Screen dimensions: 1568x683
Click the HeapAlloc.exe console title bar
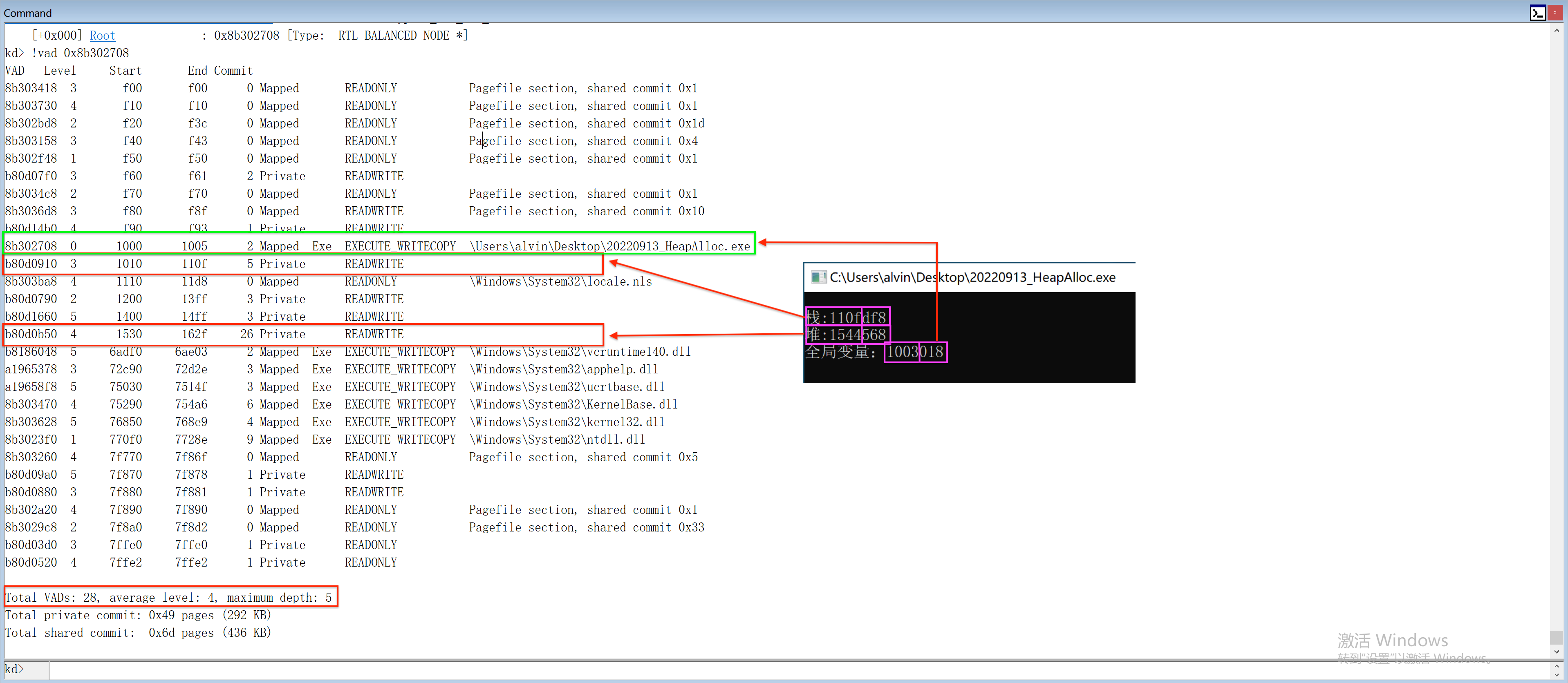(974, 277)
